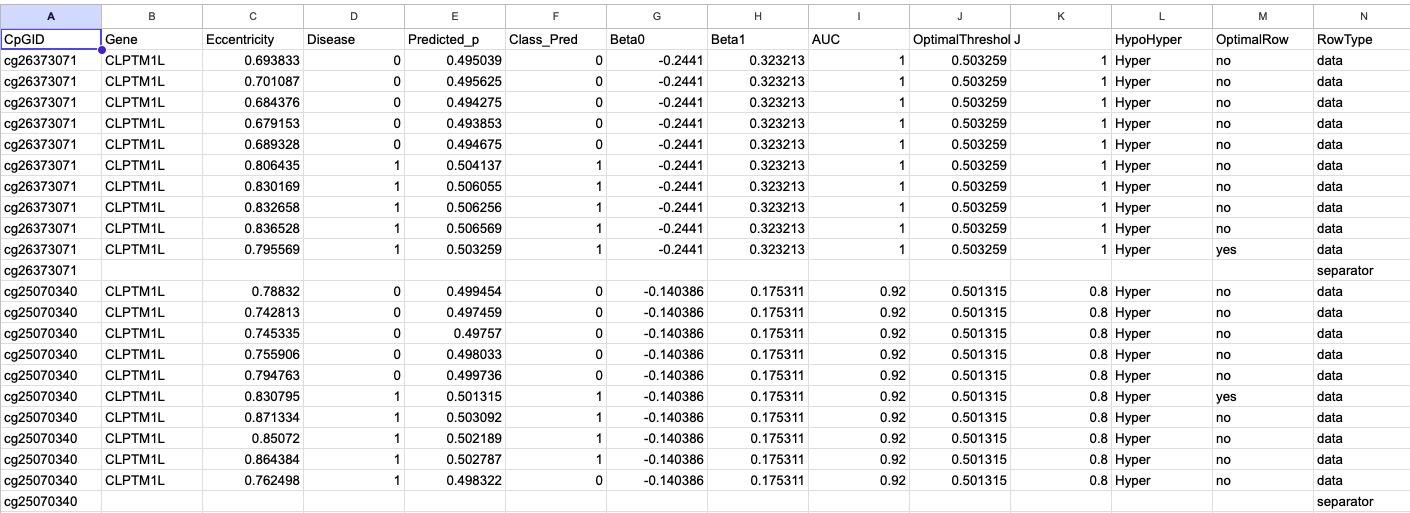The width and height of the screenshot is (1410, 513).
Task: Click the HypoHyper header cell
Action: point(1161,40)
